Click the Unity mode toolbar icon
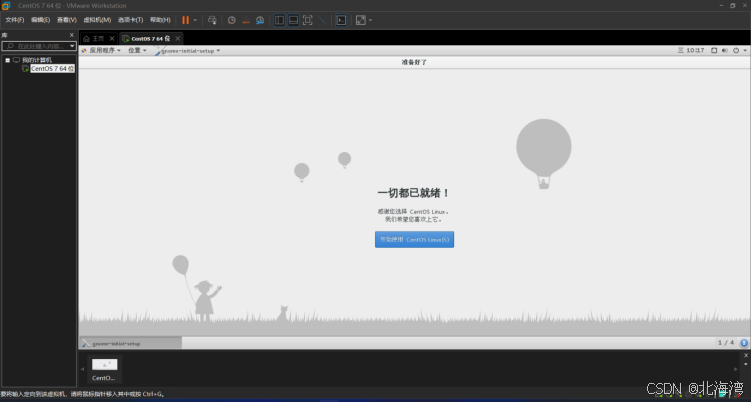The width and height of the screenshot is (751, 403). click(322, 20)
